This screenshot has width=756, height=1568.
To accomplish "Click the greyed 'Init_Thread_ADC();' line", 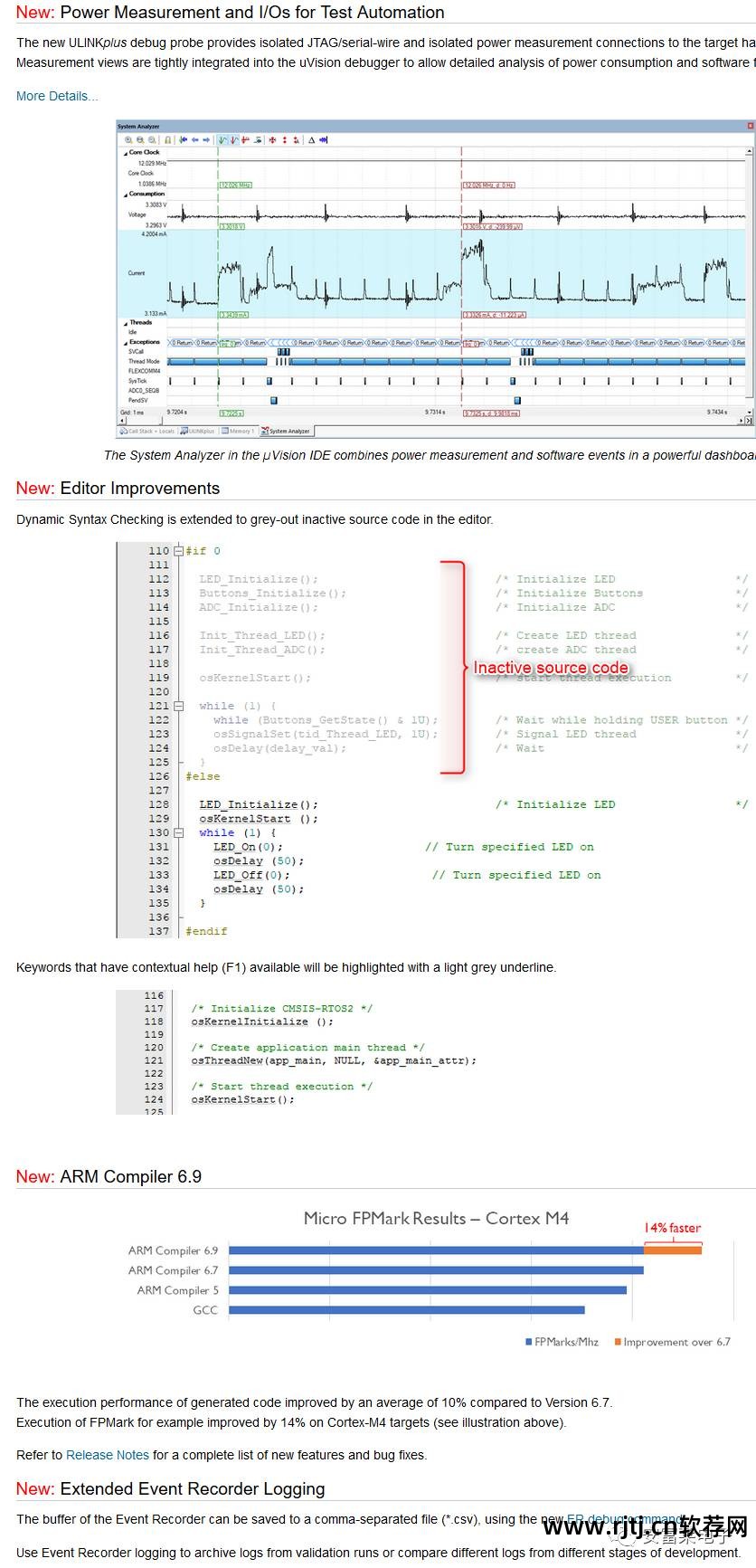I will coord(262,650).
